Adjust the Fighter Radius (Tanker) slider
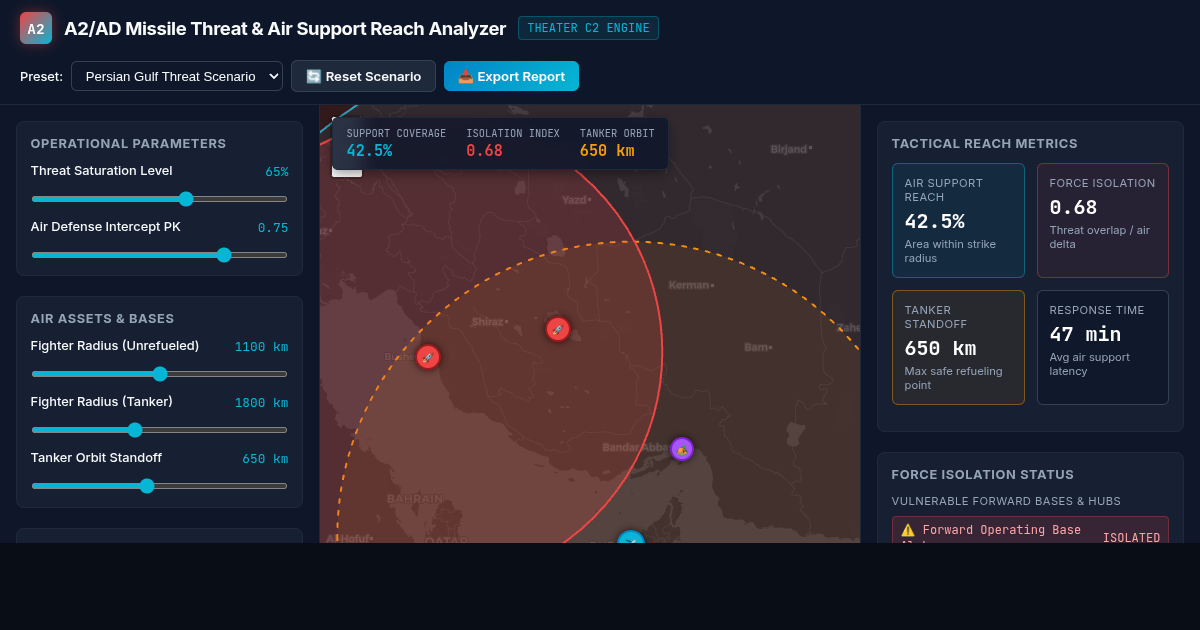 pos(159,430)
